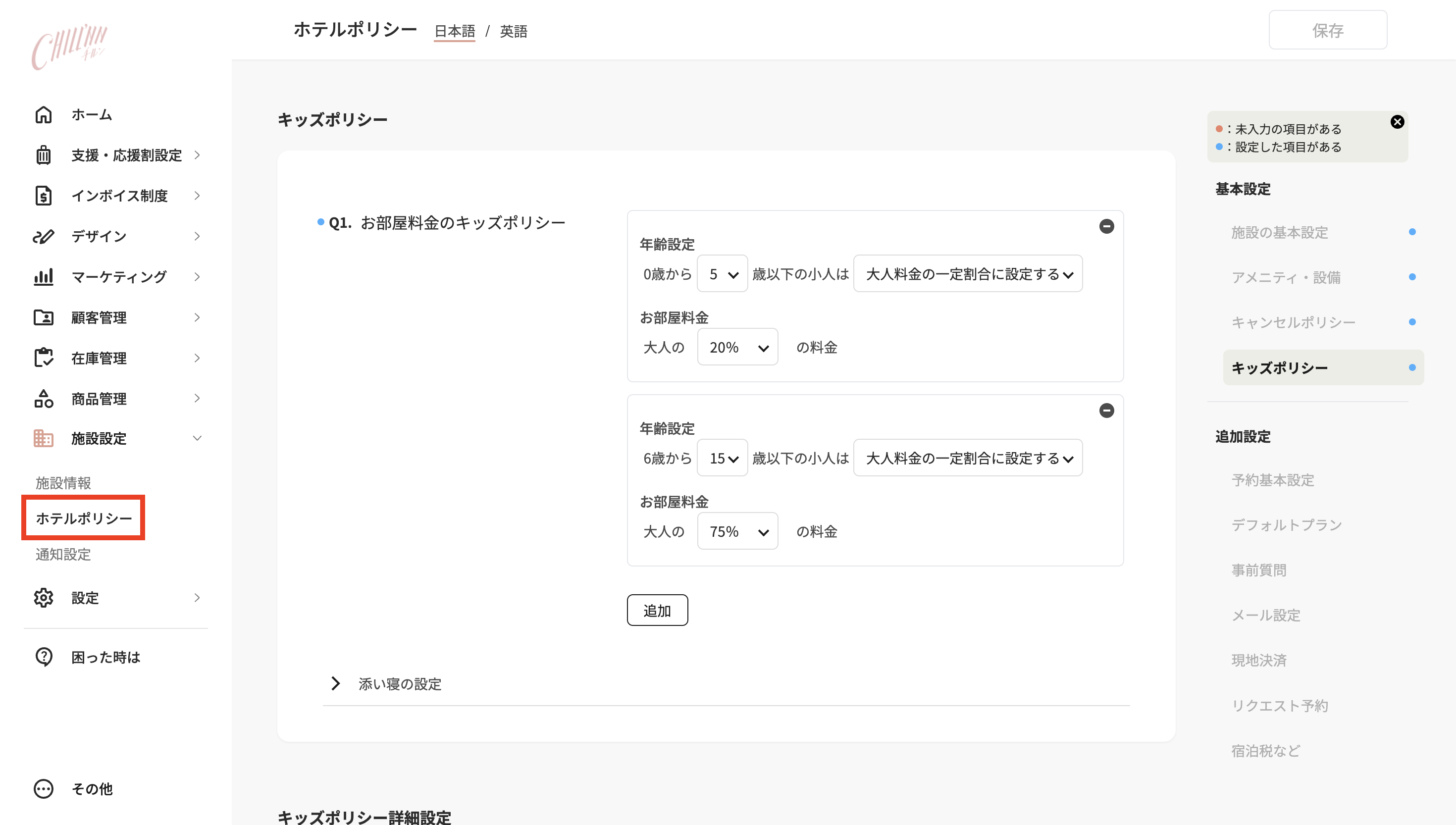Remove the second age setting block

(1107, 410)
